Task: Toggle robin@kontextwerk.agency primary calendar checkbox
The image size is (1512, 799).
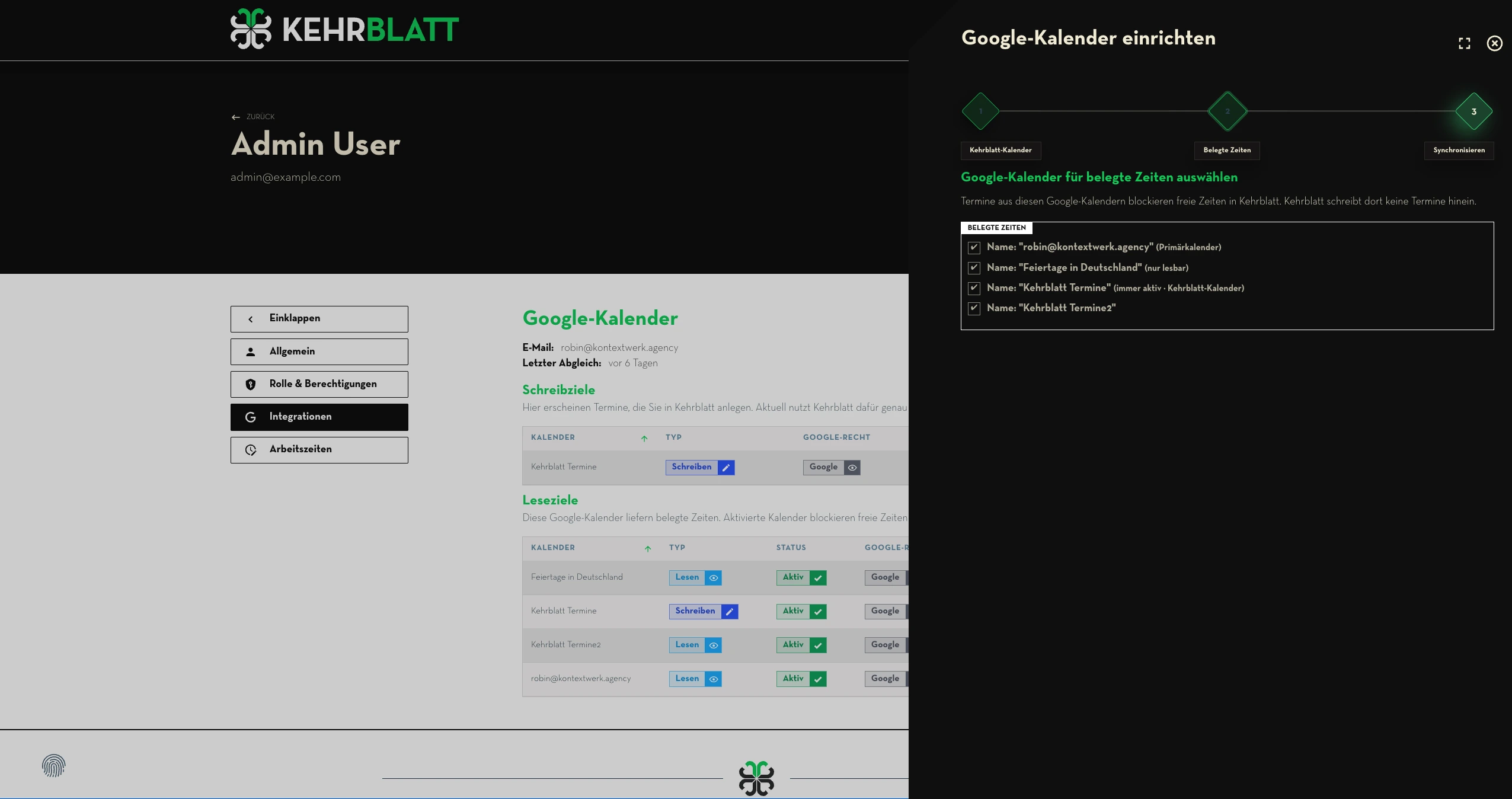Action: (974, 248)
